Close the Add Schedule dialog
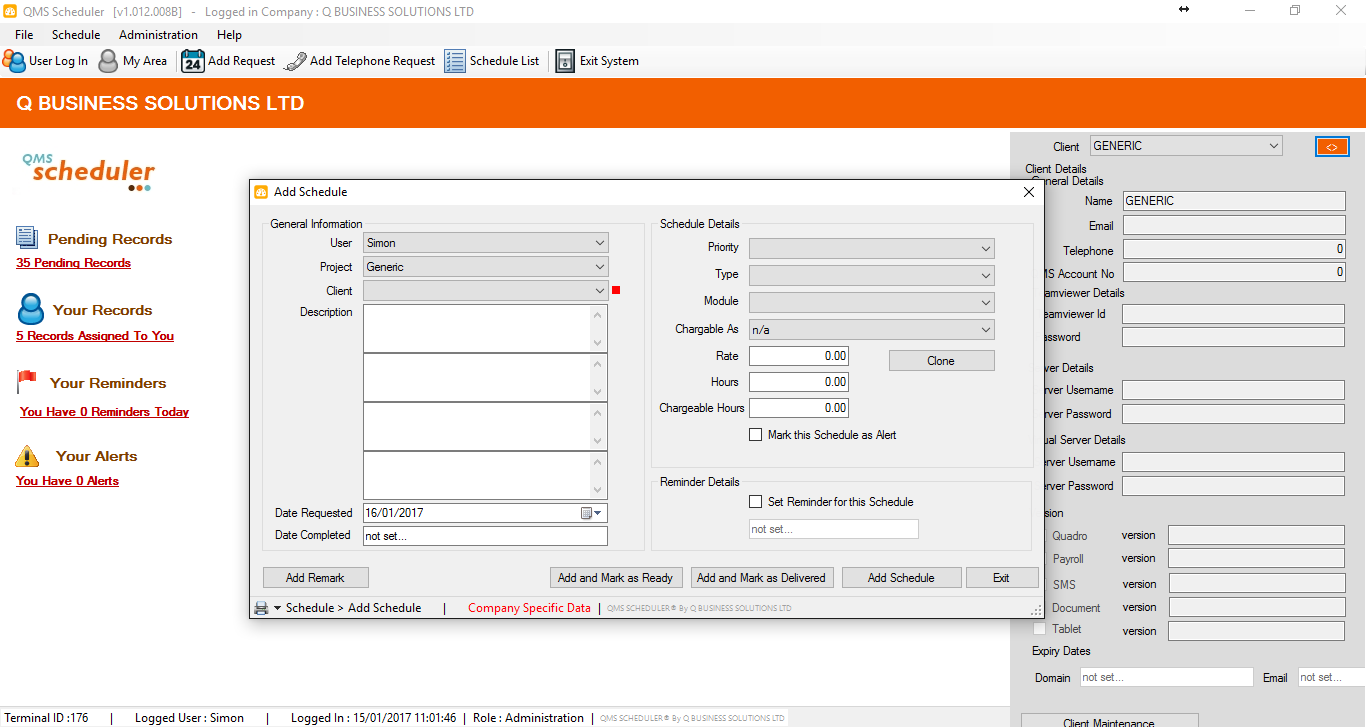This screenshot has width=1366, height=727. tap(1028, 192)
